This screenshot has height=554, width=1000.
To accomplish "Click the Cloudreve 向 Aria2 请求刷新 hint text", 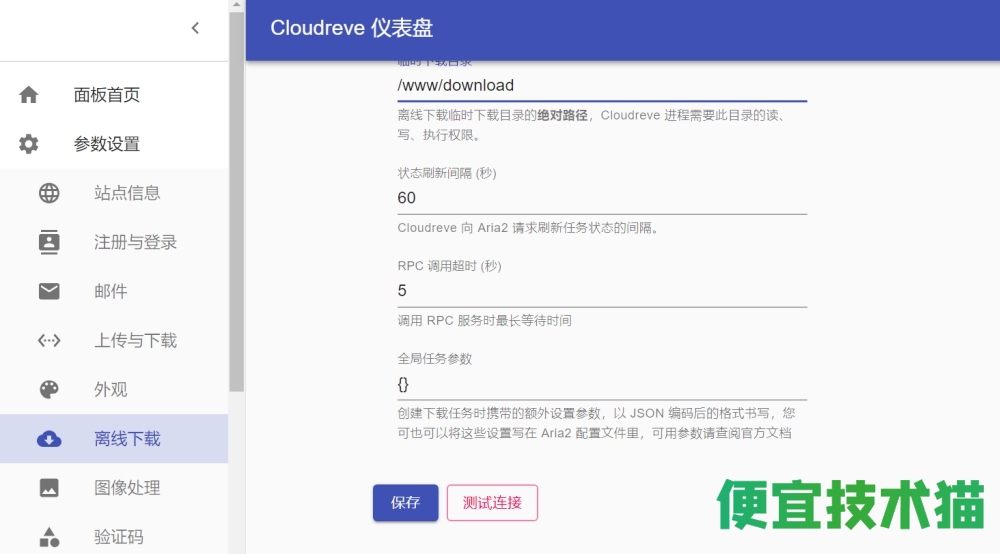I will coord(528,228).
